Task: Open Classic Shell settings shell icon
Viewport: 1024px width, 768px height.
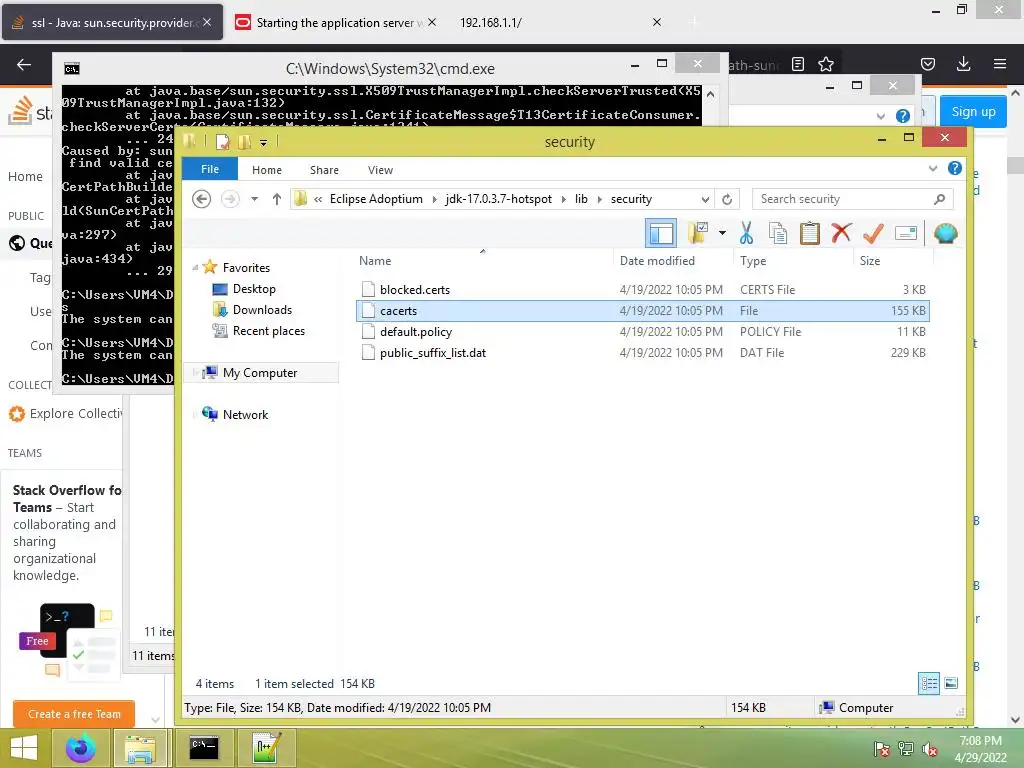Action: click(945, 233)
